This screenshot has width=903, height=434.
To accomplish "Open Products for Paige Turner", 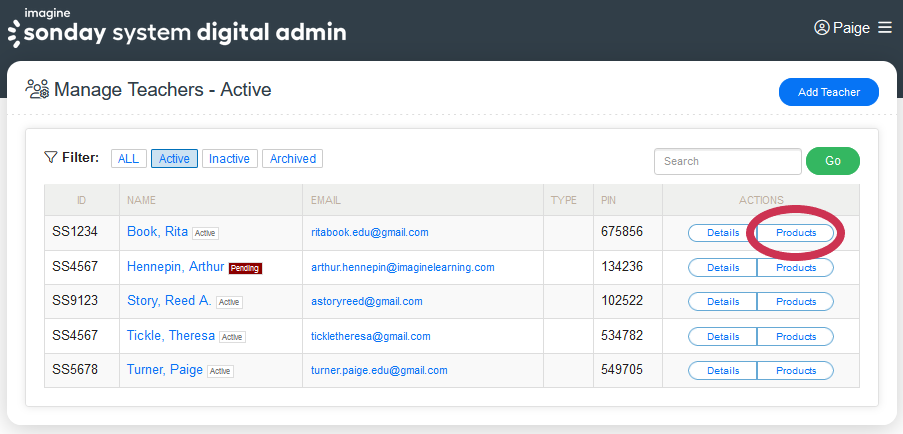I will point(796,370).
